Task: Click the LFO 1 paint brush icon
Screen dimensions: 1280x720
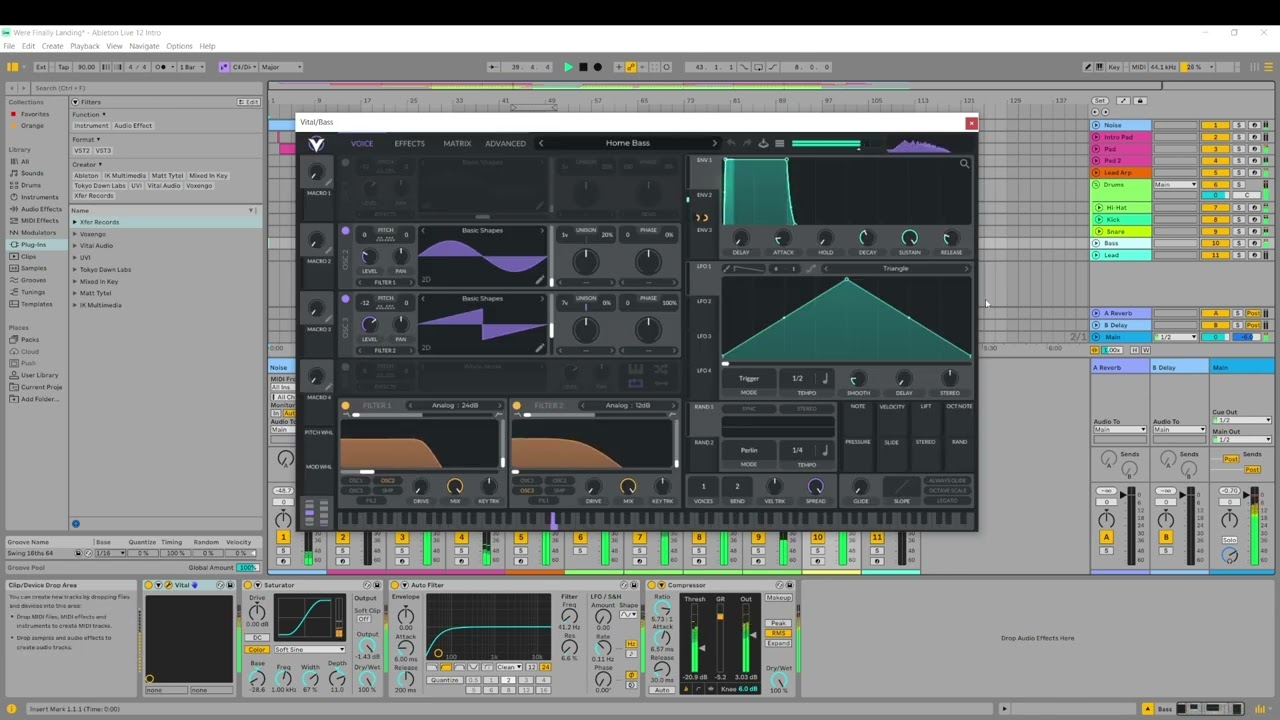Action: 729,268
